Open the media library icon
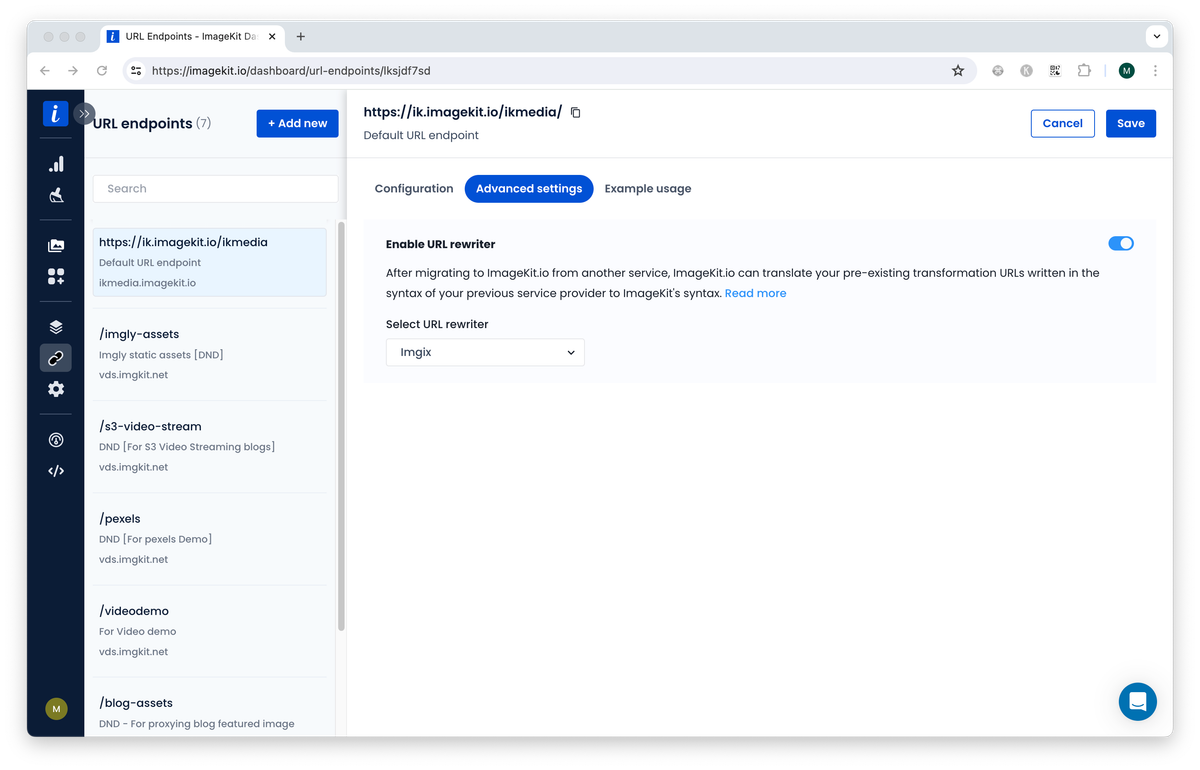This screenshot has width=1200, height=770. click(x=56, y=245)
